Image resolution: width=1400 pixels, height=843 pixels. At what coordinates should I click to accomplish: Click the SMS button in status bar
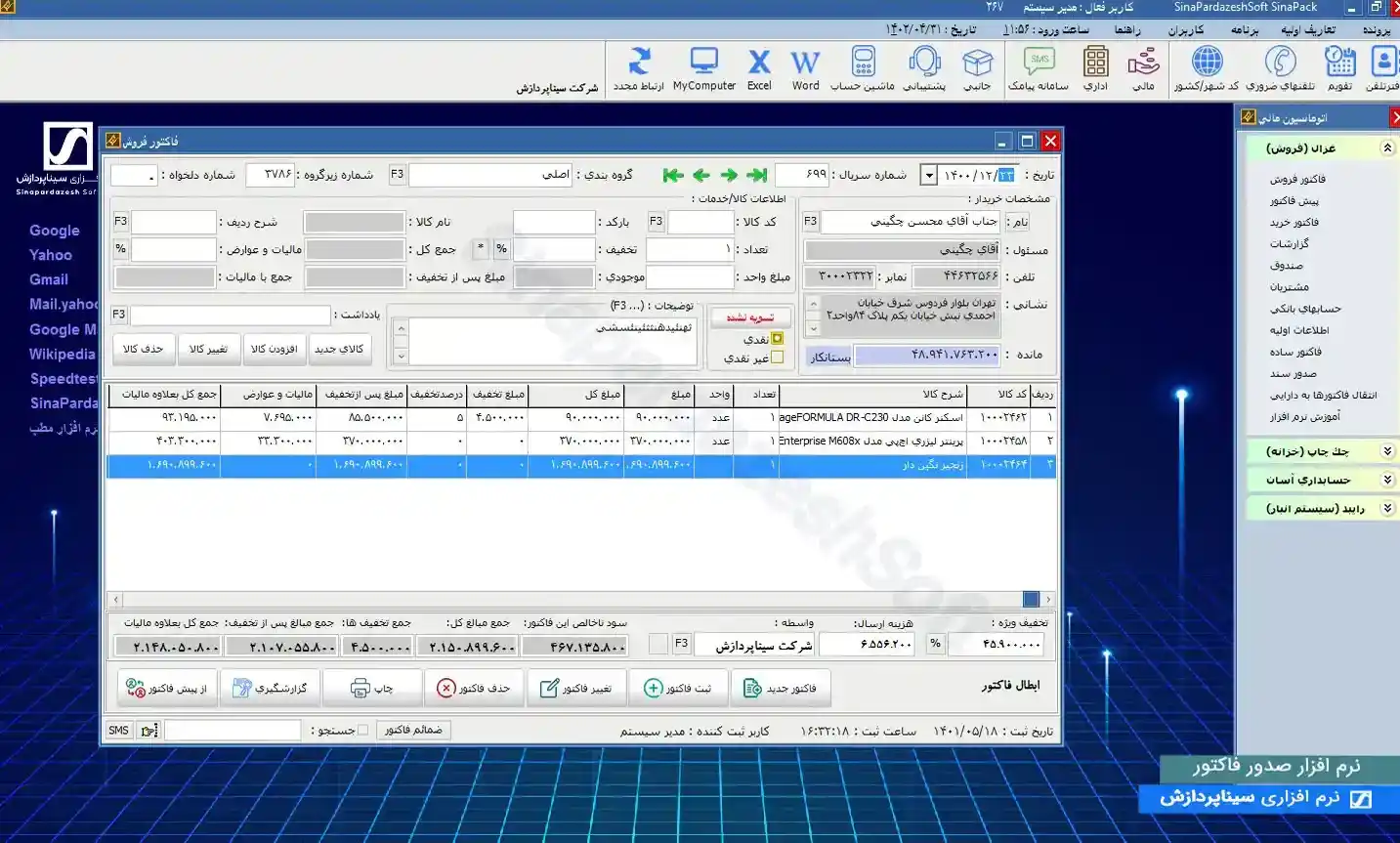tap(119, 731)
